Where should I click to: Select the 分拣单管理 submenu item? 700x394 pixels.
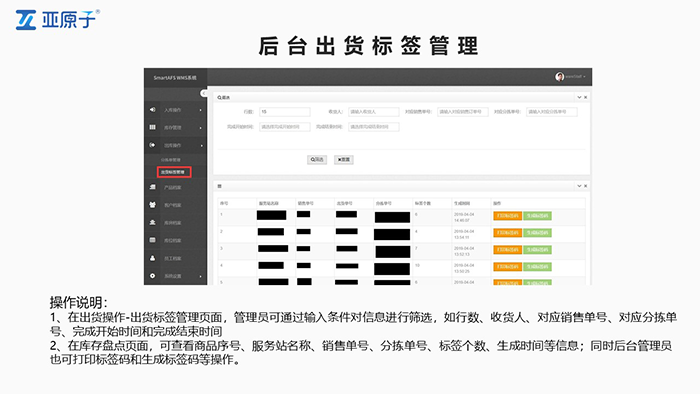coord(171,160)
